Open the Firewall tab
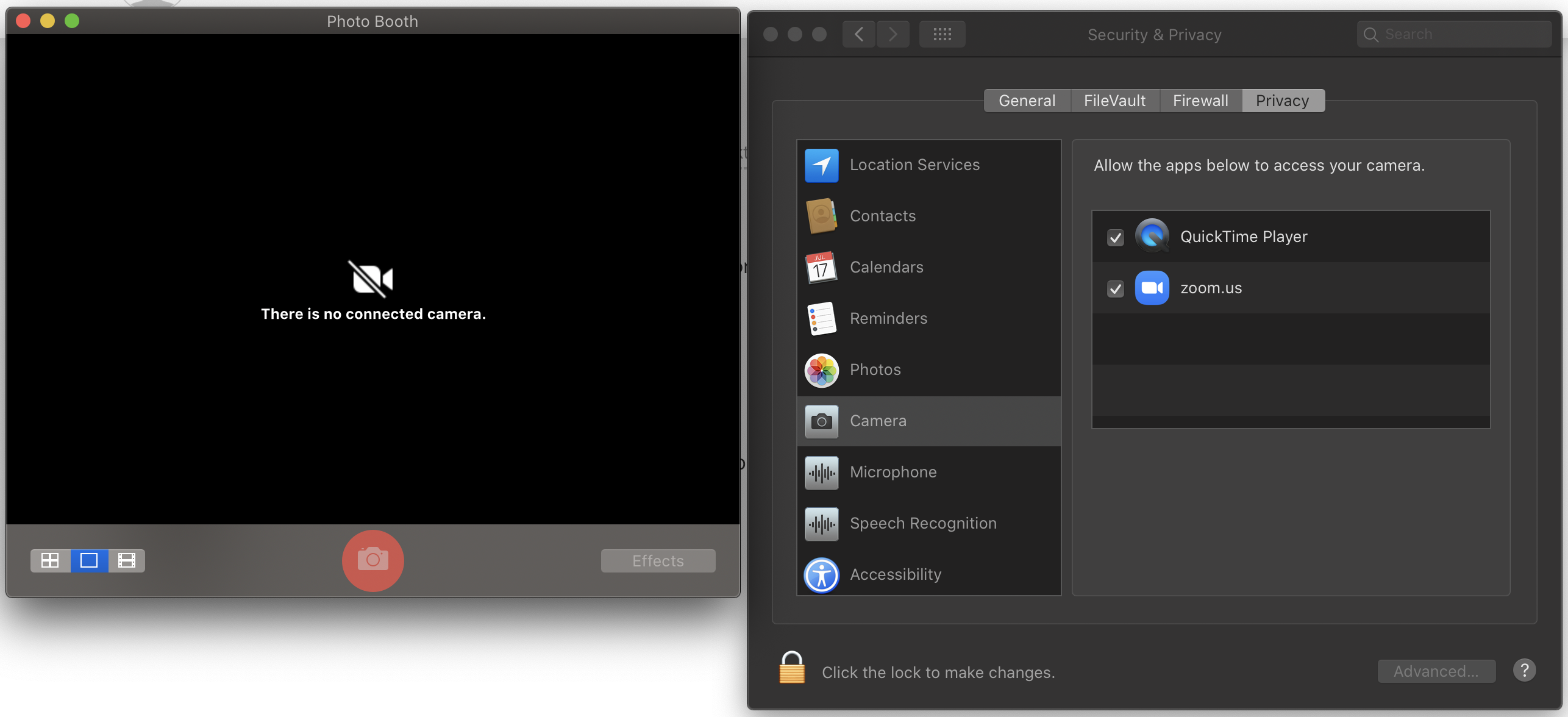 (1200, 101)
